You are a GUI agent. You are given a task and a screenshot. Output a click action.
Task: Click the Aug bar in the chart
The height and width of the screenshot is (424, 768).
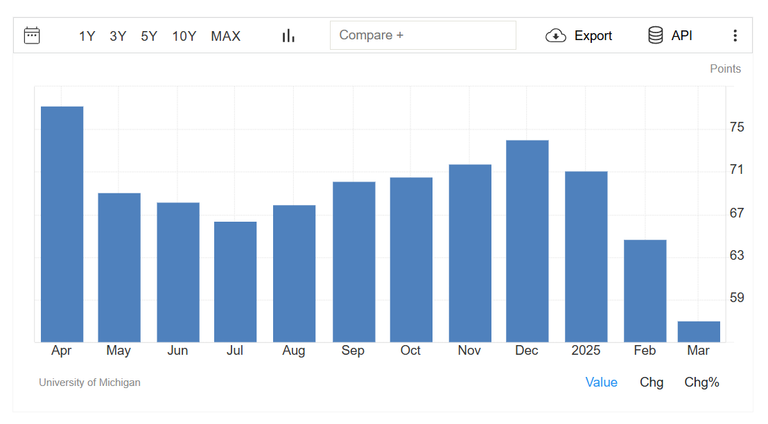point(294,274)
